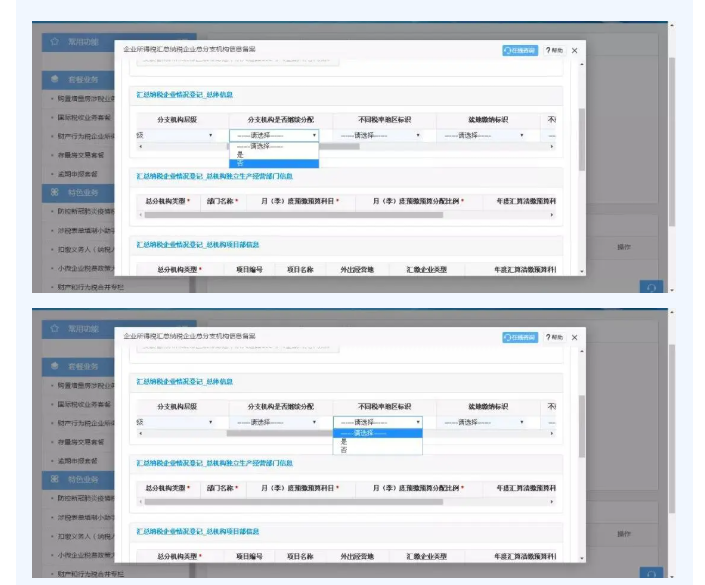
Task: Click 项目编号 column header in lower screenshot
Action: (x=250, y=557)
